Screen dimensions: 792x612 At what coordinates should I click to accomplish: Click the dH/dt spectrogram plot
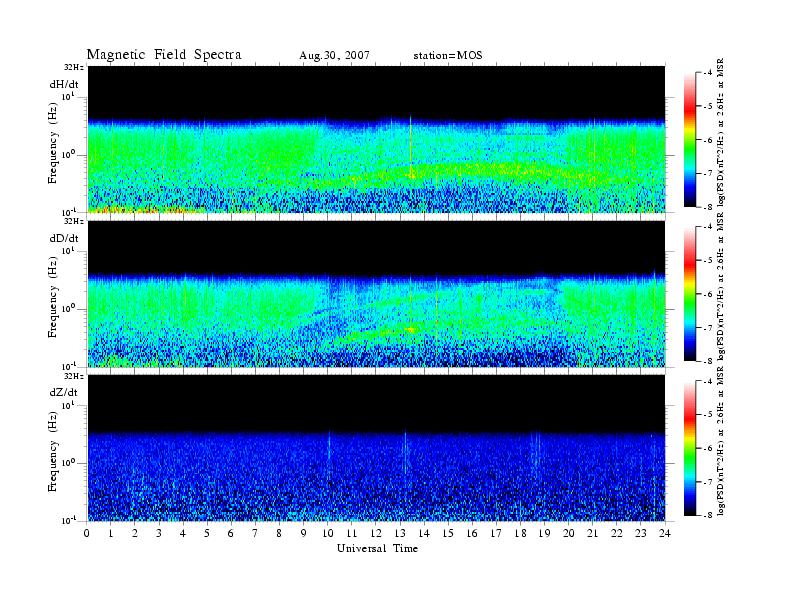pyautogui.click(x=376, y=139)
